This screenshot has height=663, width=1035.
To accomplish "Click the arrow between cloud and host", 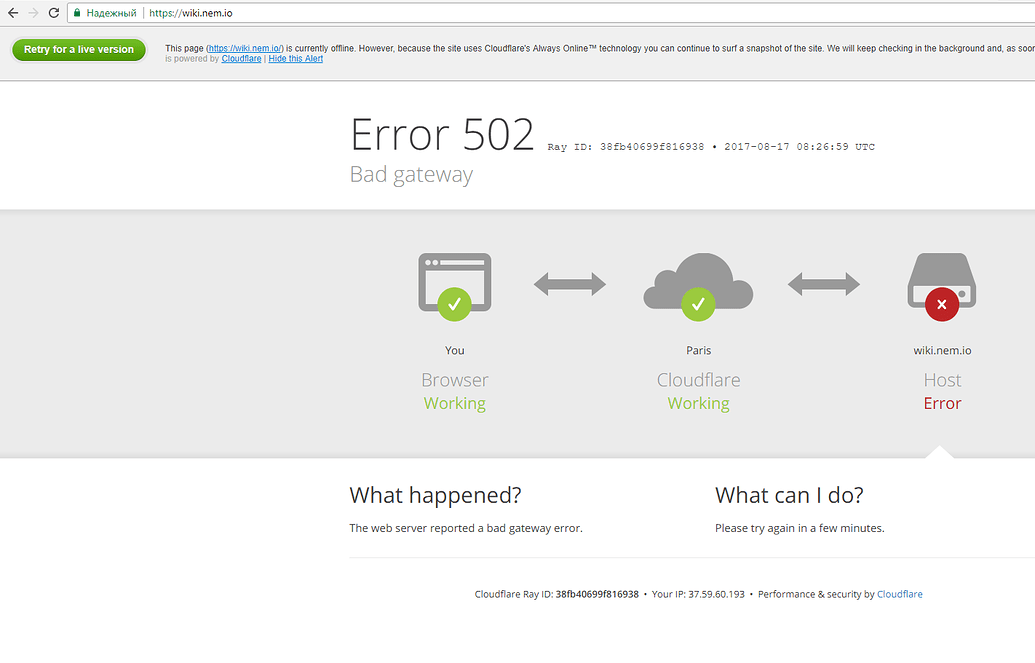I will [x=824, y=284].
